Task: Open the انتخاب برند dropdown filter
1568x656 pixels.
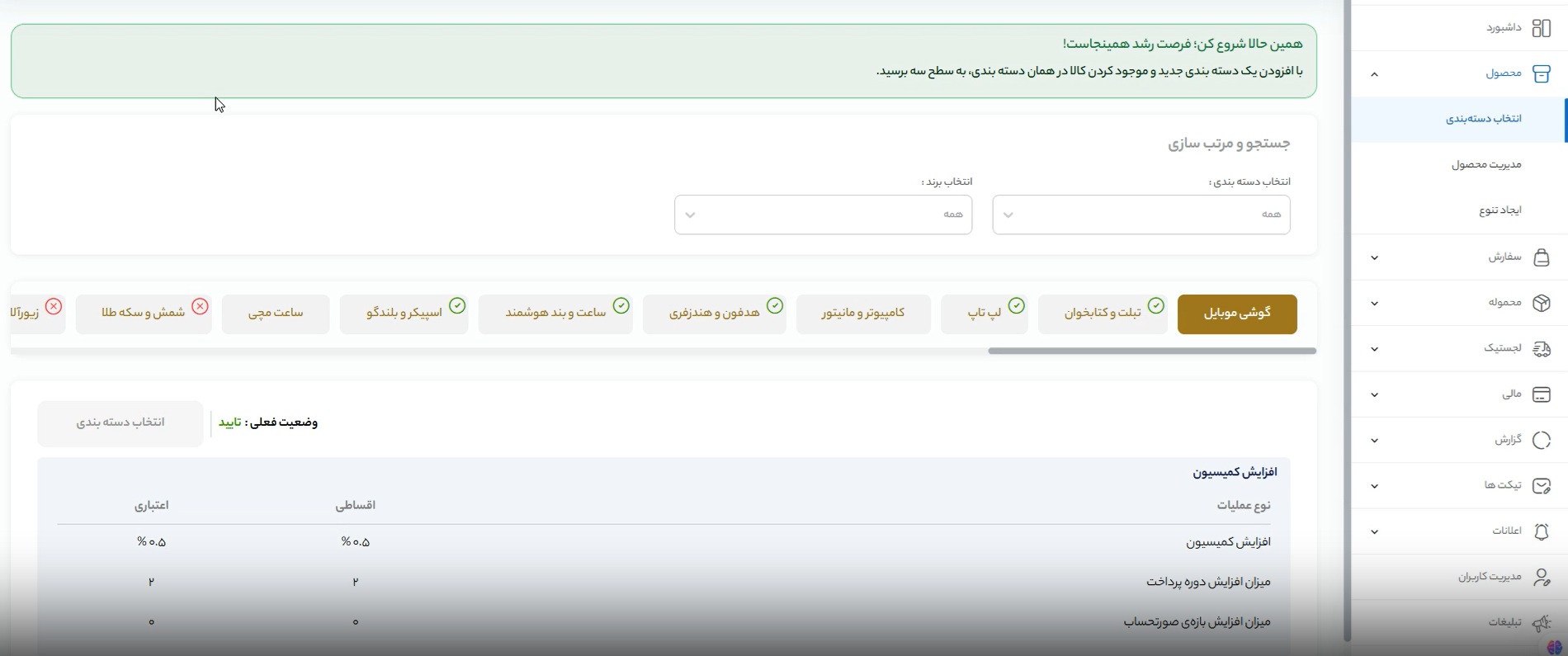Action: pyautogui.click(x=823, y=215)
